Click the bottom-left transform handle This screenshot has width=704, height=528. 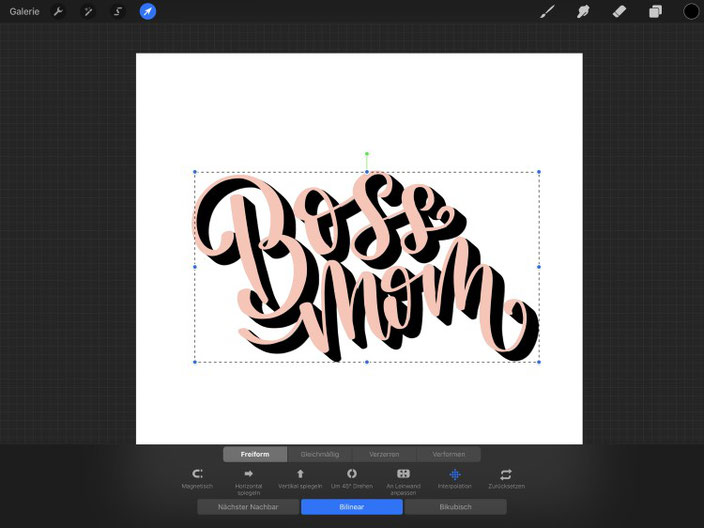(x=195, y=362)
